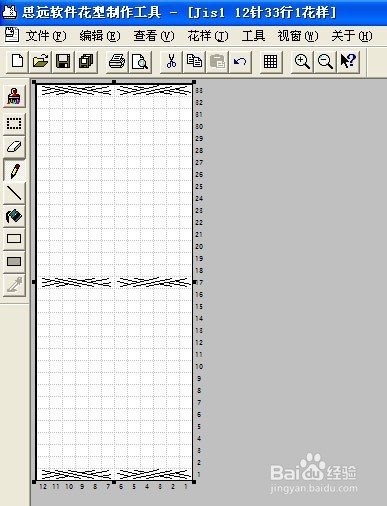Save file with the floppy disk icon
This screenshot has width=387, height=506.
click(x=63, y=62)
